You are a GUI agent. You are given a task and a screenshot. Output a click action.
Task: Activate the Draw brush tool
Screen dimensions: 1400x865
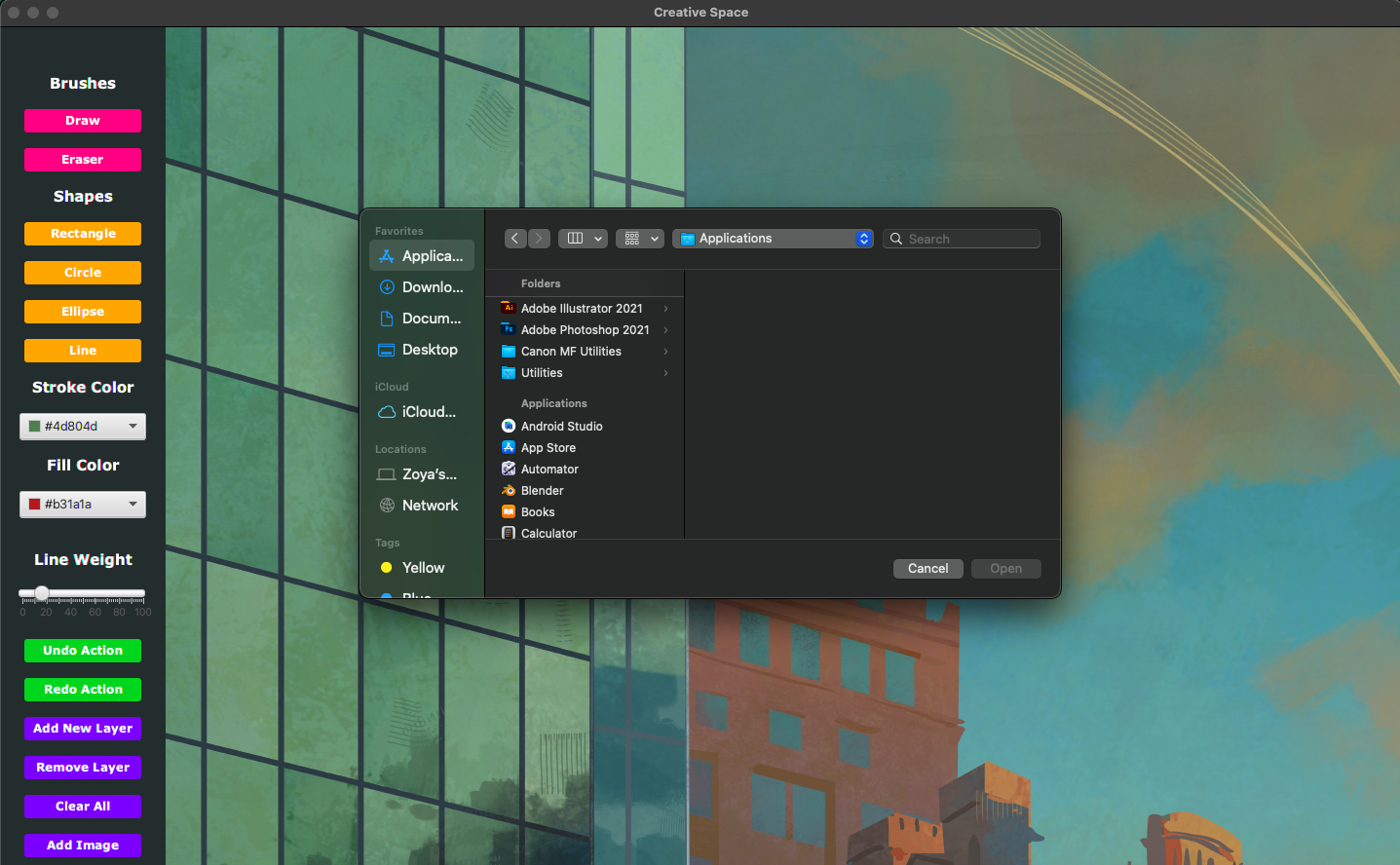point(83,121)
